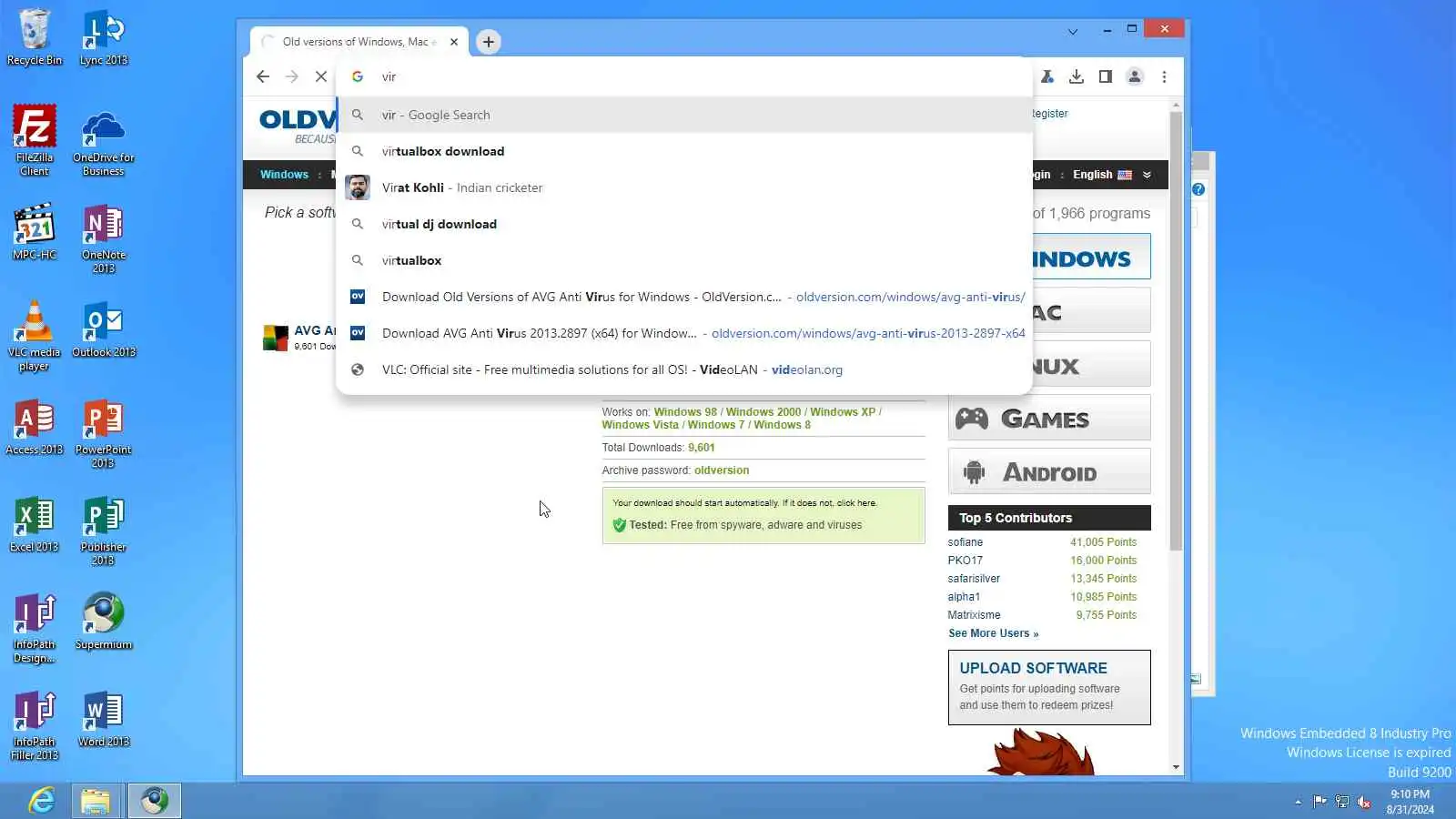Close the Old versions of Windows tab
The width and height of the screenshot is (1456, 819).
click(x=454, y=42)
